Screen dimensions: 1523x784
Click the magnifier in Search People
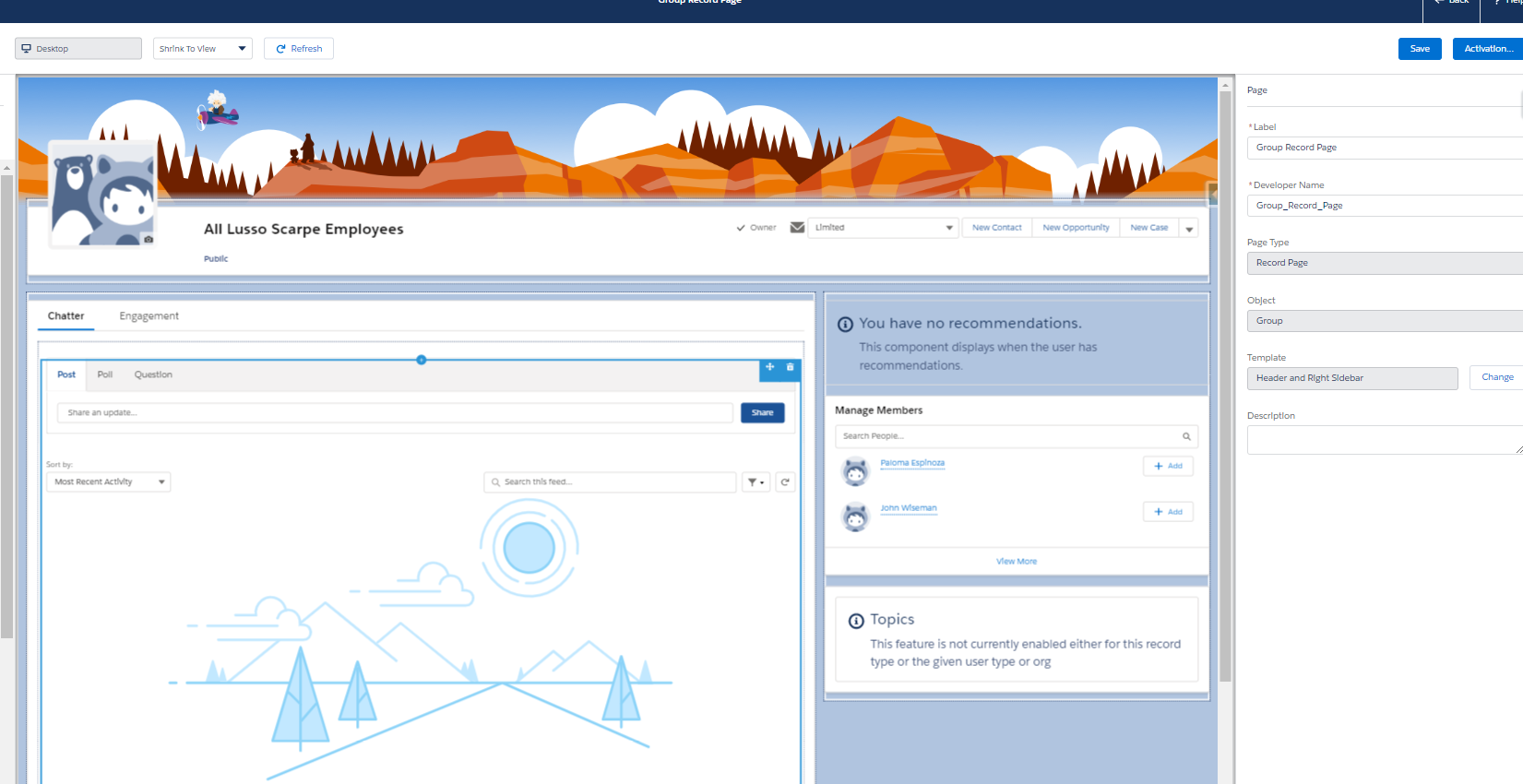pyautogui.click(x=1186, y=436)
